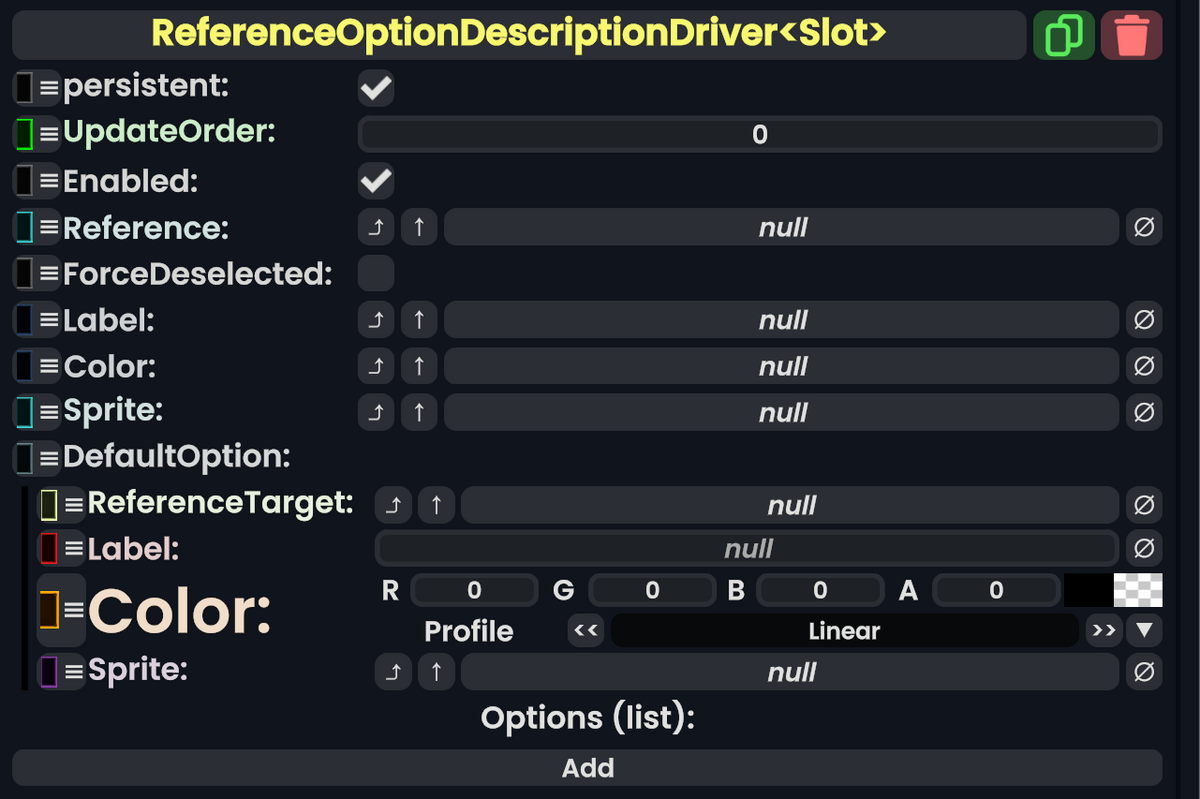Click the jump arrow beside Reference
The width and height of the screenshot is (1200, 799).
[377, 227]
